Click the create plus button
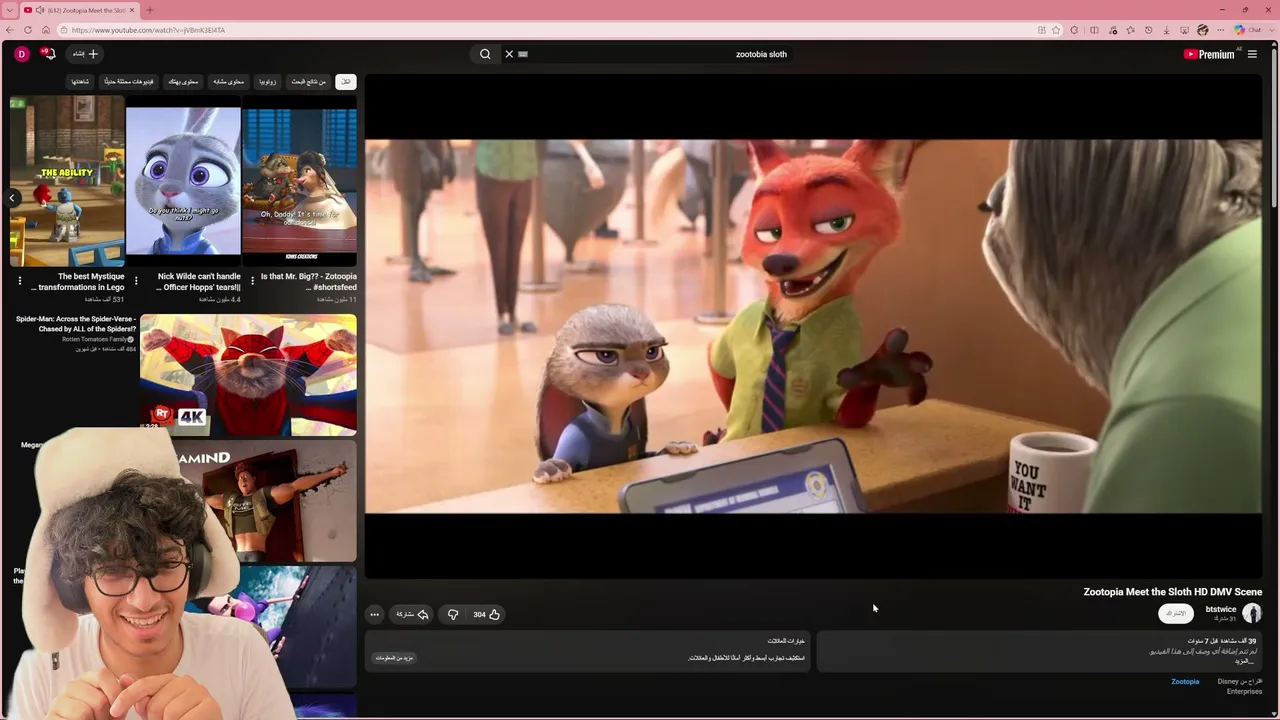 (x=86, y=54)
